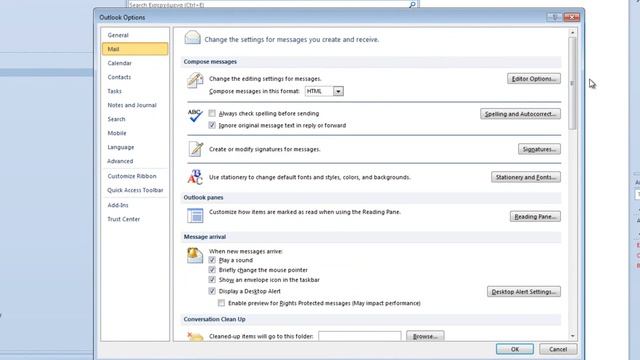The image size is (640, 360).
Task: Cancel the Outlook Options dialog
Action: click(558, 349)
